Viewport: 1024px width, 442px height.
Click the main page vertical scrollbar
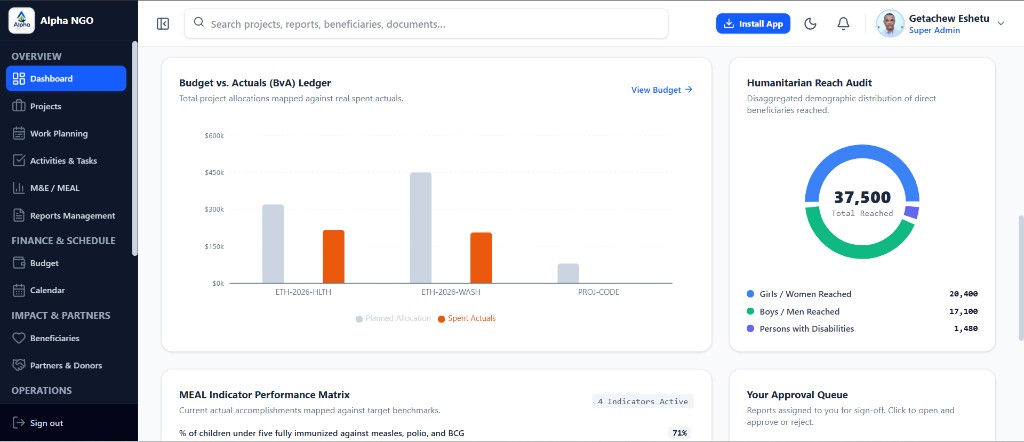(1021, 277)
